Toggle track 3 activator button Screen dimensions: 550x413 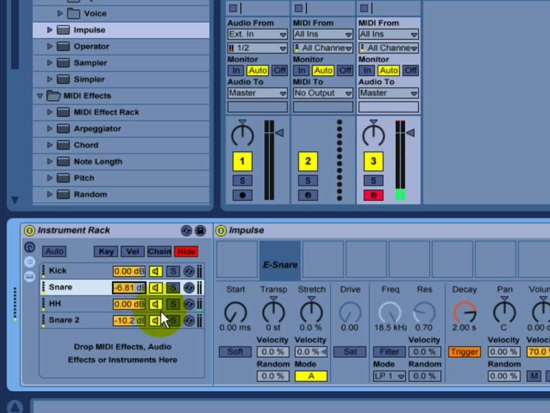374,161
